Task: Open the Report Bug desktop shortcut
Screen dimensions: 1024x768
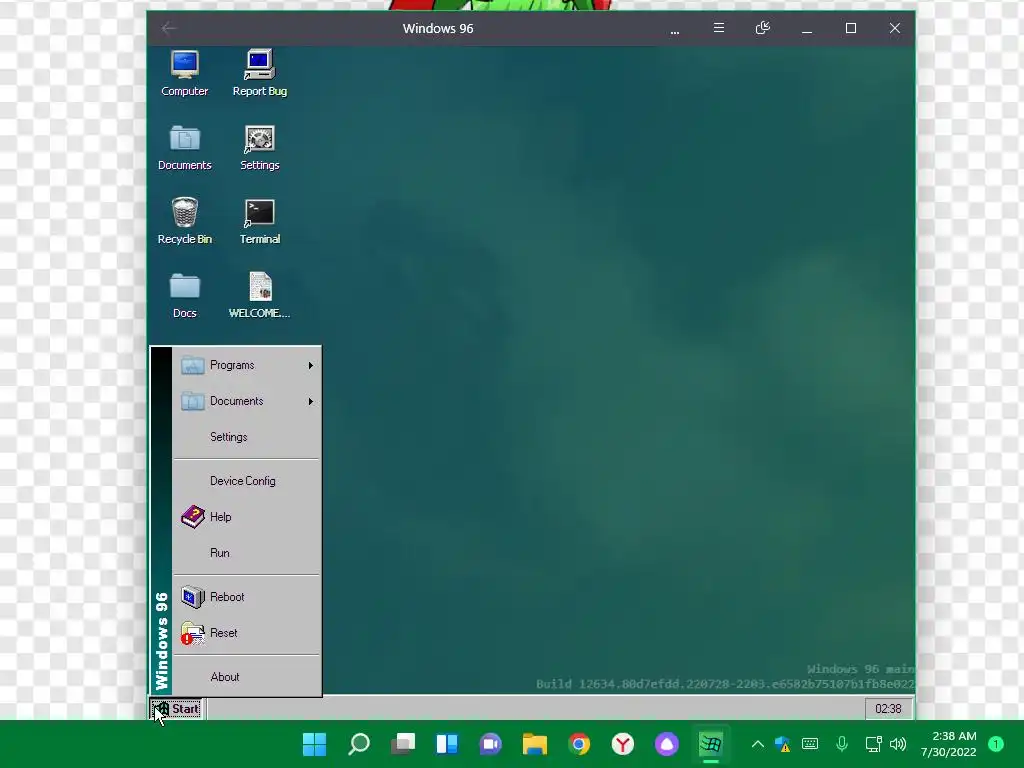Action: point(259,73)
